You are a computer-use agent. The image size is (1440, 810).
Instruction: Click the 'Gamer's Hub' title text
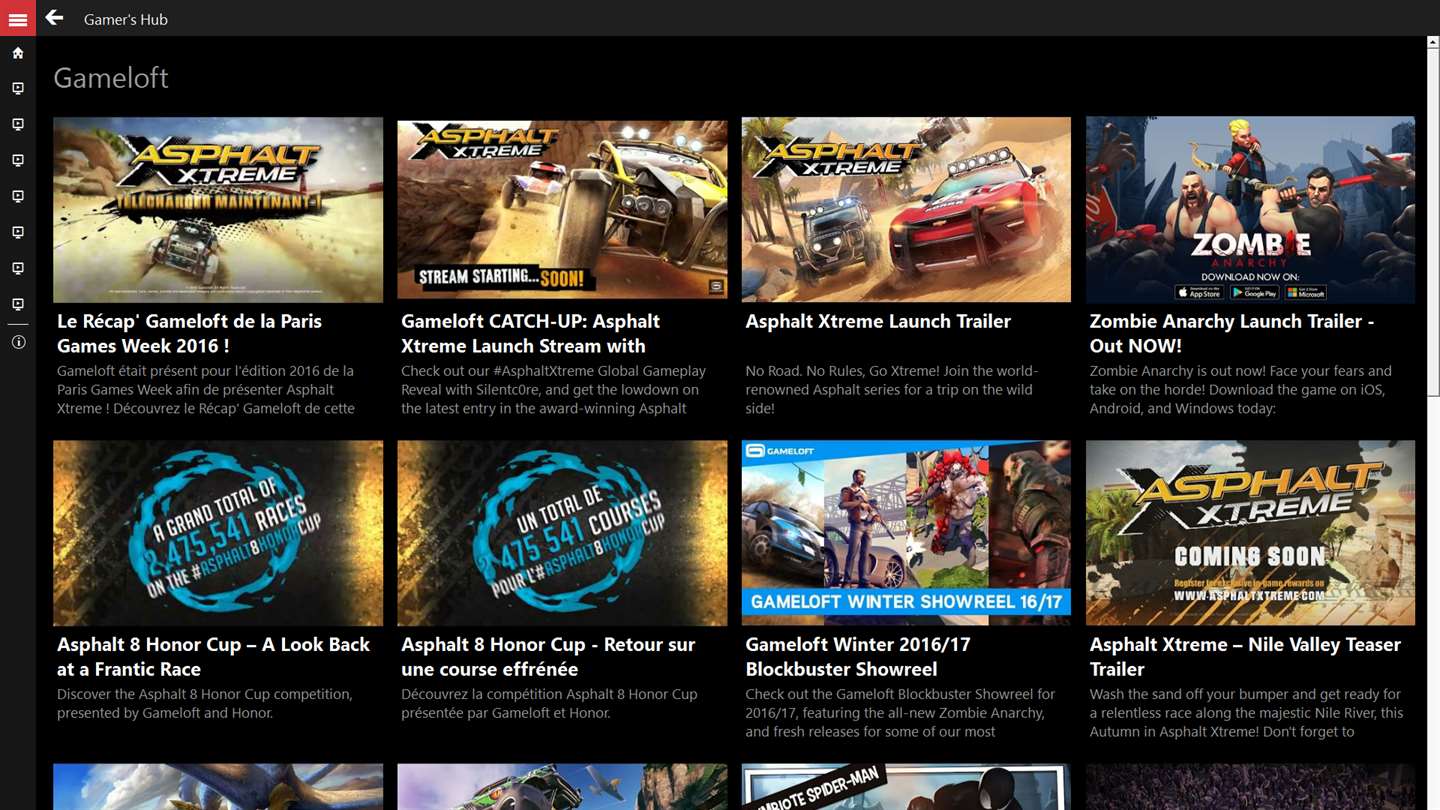126,19
